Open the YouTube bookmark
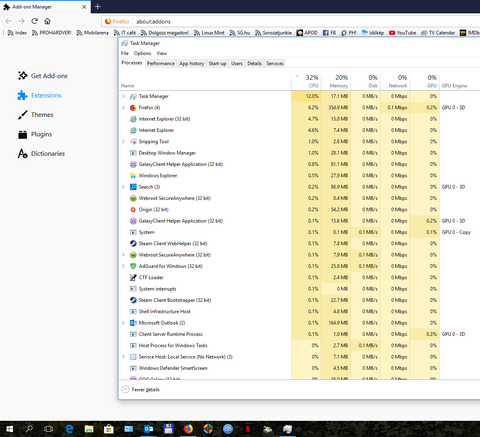 tap(402, 33)
